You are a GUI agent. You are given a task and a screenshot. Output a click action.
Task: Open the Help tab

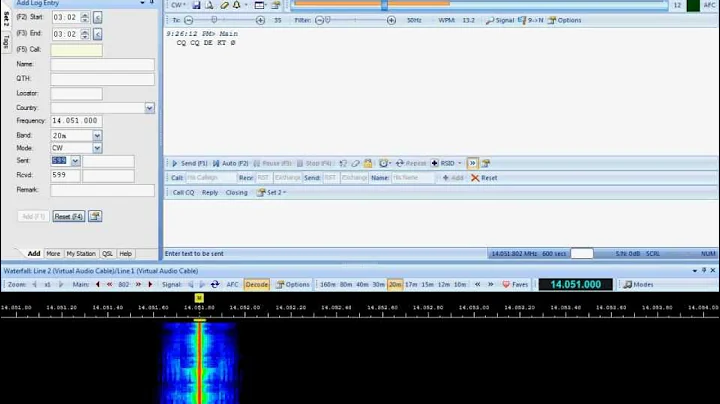pos(125,254)
